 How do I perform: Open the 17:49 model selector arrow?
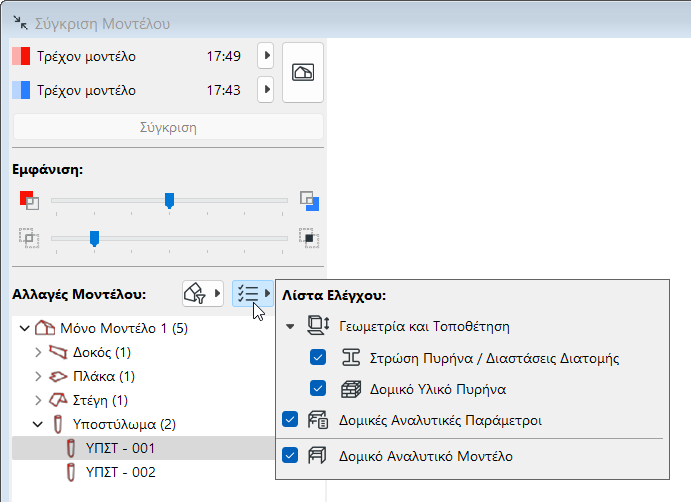pos(266,56)
